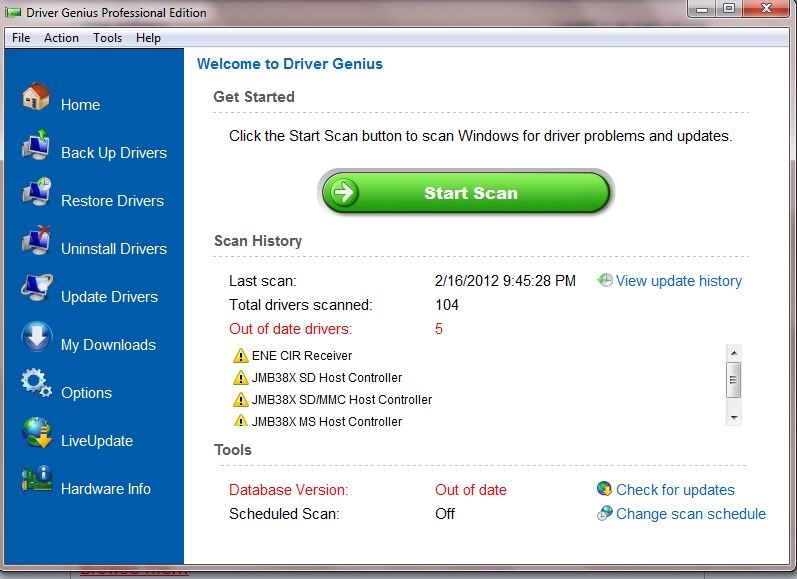
Task: Open the Restore Drivers section
Action: (x=112, y=201)
